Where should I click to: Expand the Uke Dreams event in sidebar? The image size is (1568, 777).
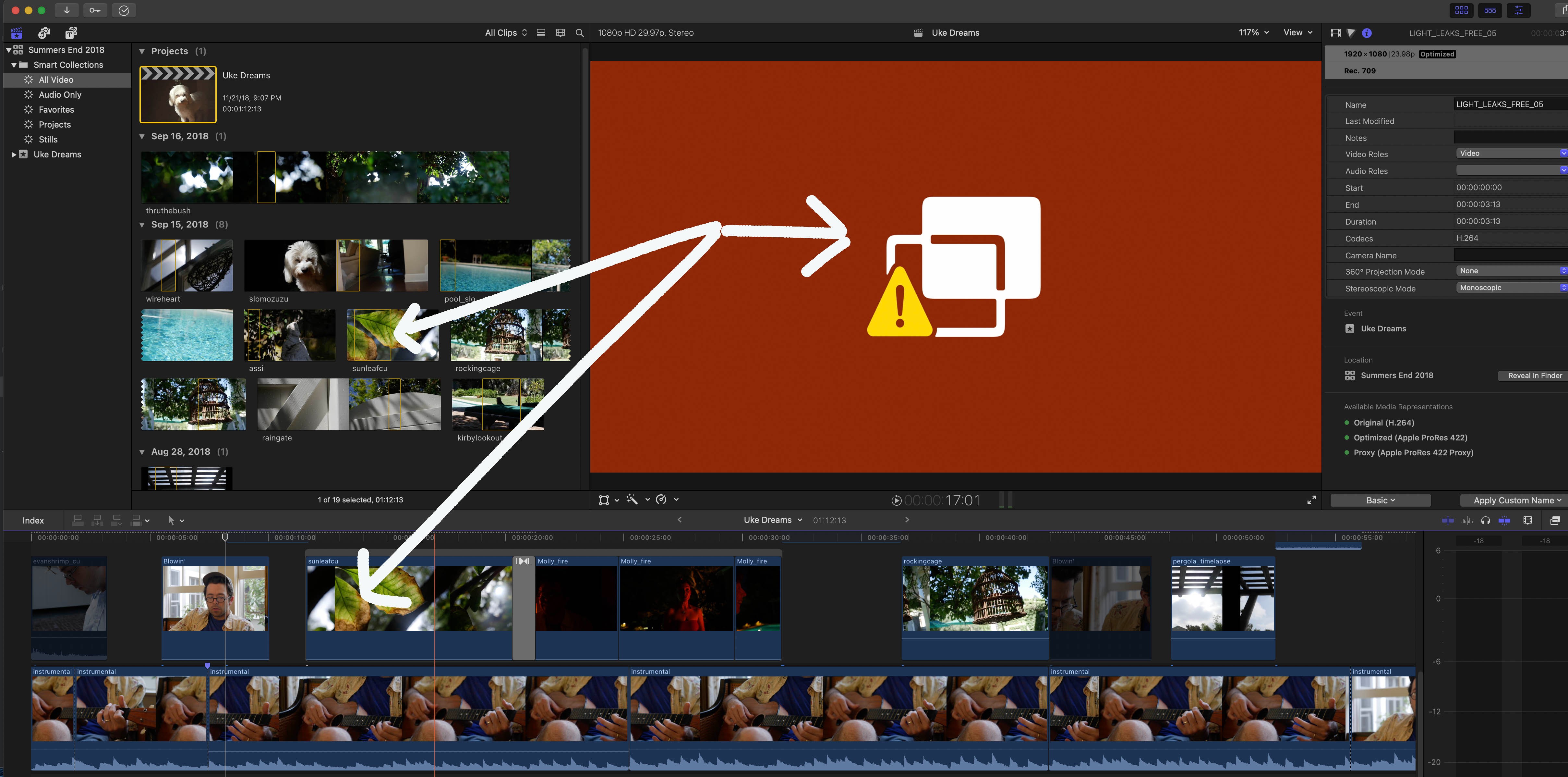pos(13,155)
